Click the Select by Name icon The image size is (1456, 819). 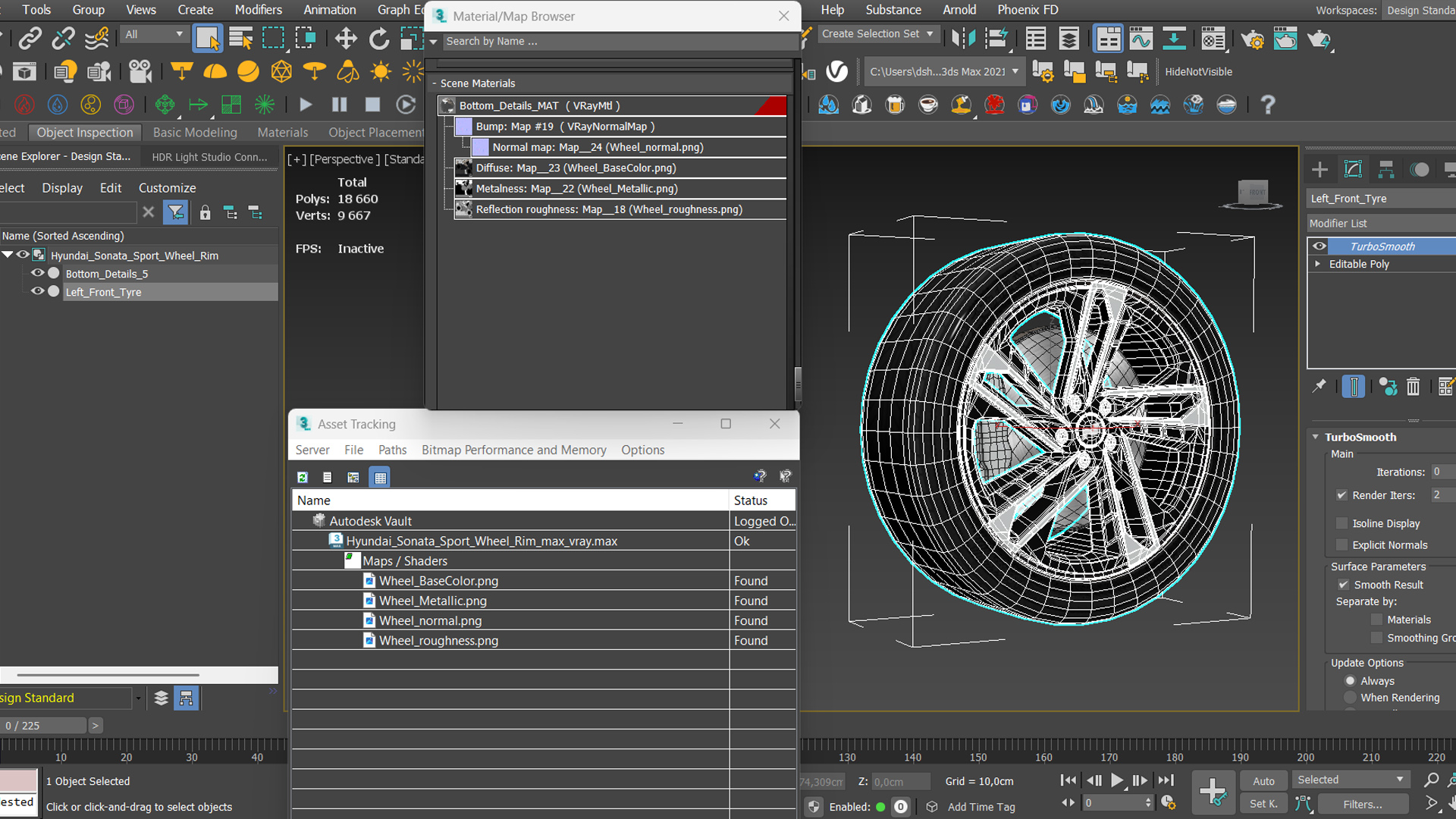click(240, 38)
